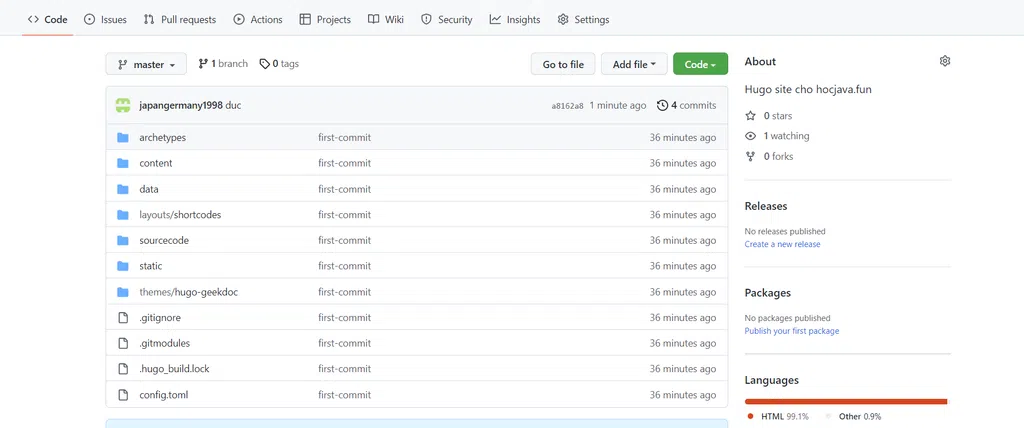Click the .gitmodules file icon
The height and width of the screenshot is (428, 1024).
(x=123, y=344)
